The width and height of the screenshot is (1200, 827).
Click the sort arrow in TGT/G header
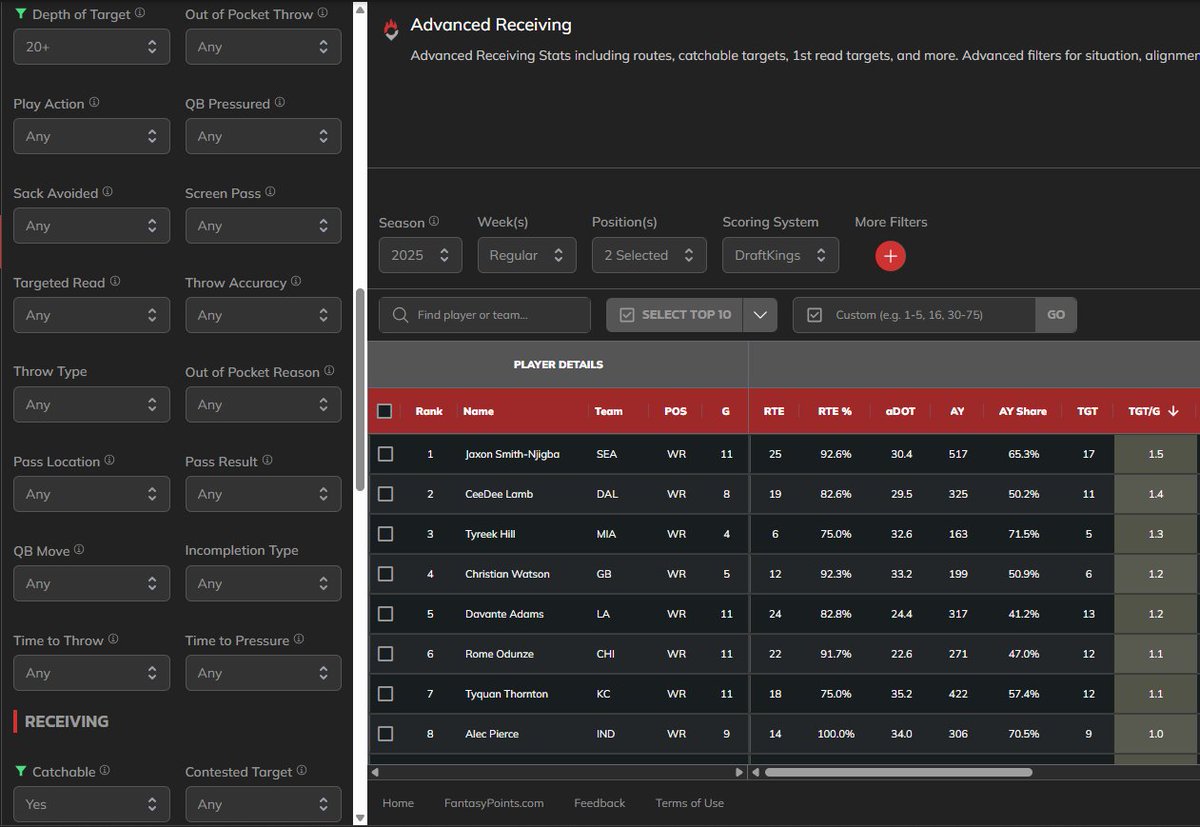tap(1173, 411)
